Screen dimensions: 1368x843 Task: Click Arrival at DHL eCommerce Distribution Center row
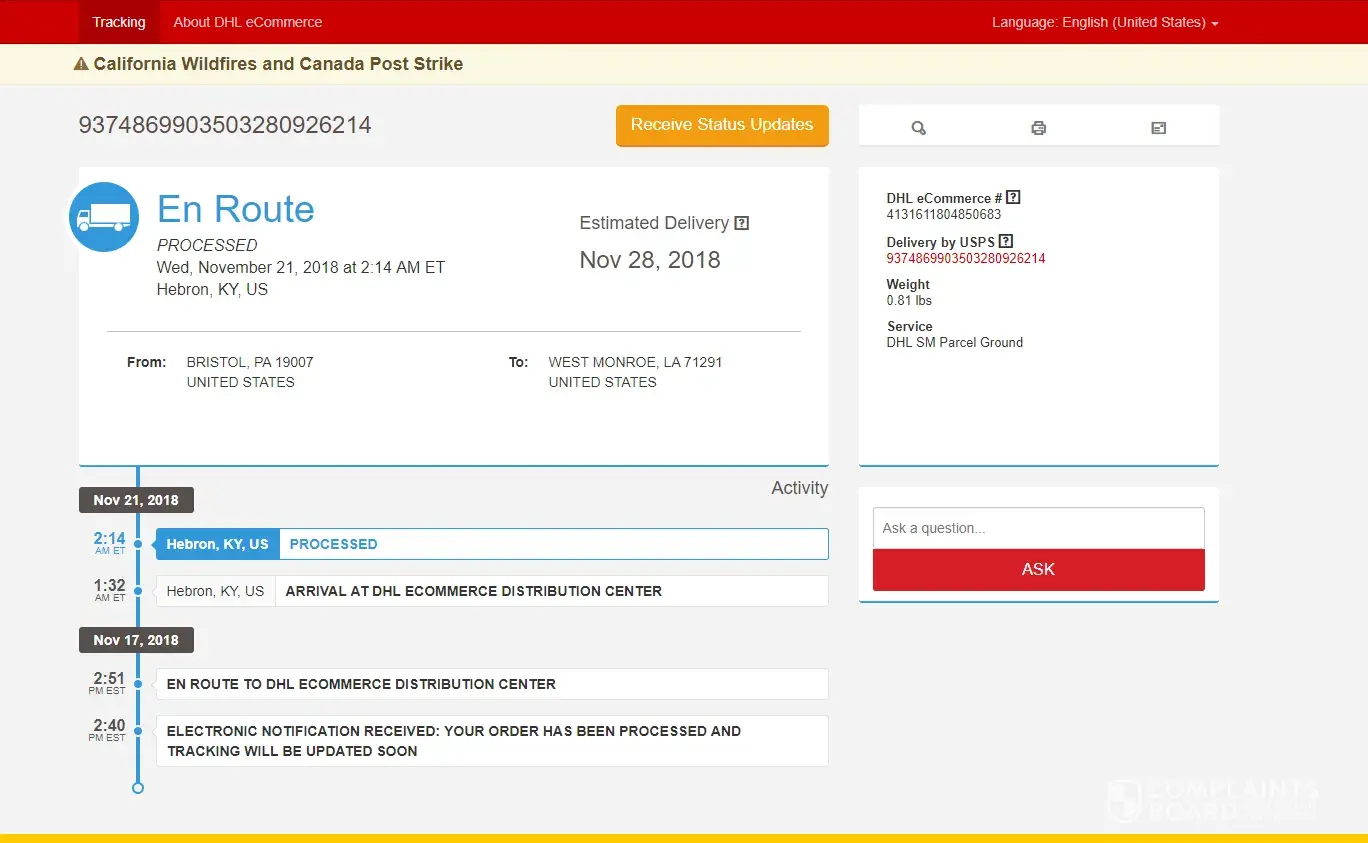tap(491, 591)
